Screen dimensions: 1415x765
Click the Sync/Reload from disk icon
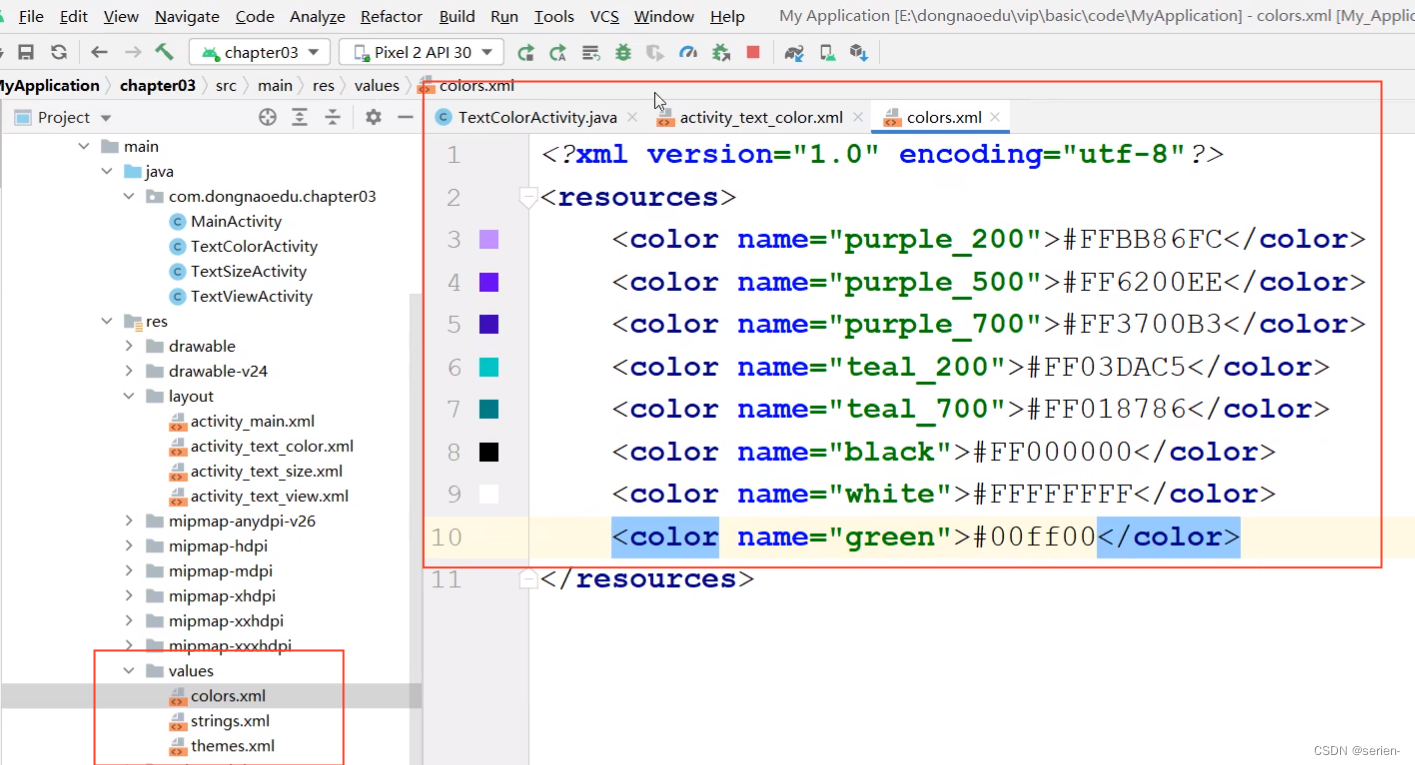click(x=59, y=52)
